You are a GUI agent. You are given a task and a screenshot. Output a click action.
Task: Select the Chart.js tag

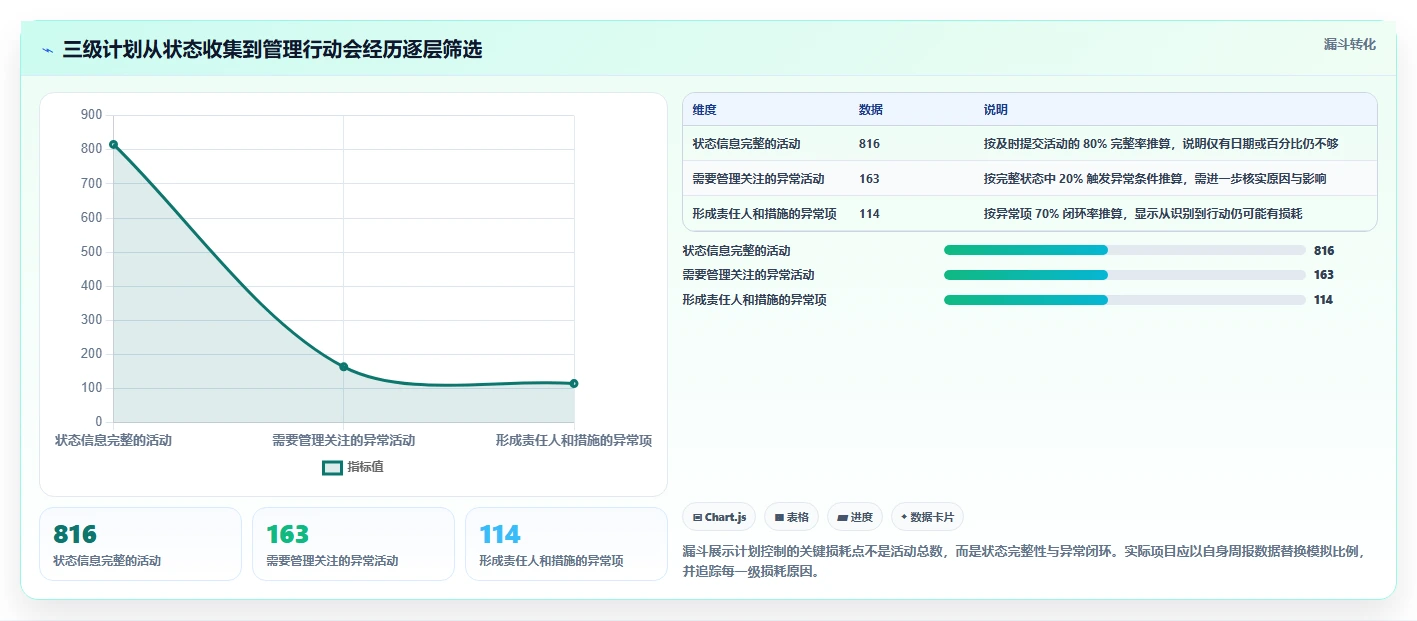[719, 517]
